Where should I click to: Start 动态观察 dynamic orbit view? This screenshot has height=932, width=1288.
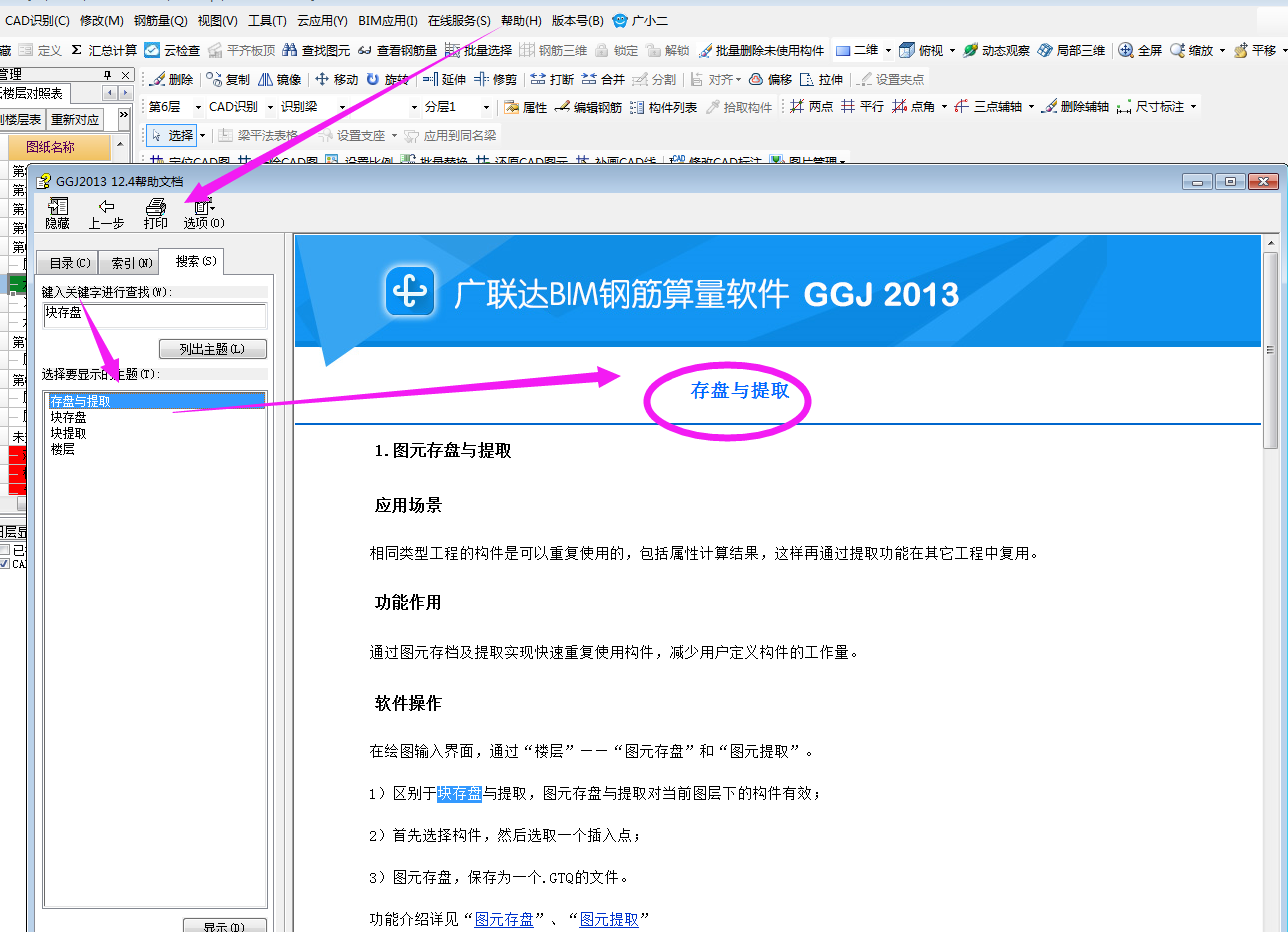pos(996,50)
